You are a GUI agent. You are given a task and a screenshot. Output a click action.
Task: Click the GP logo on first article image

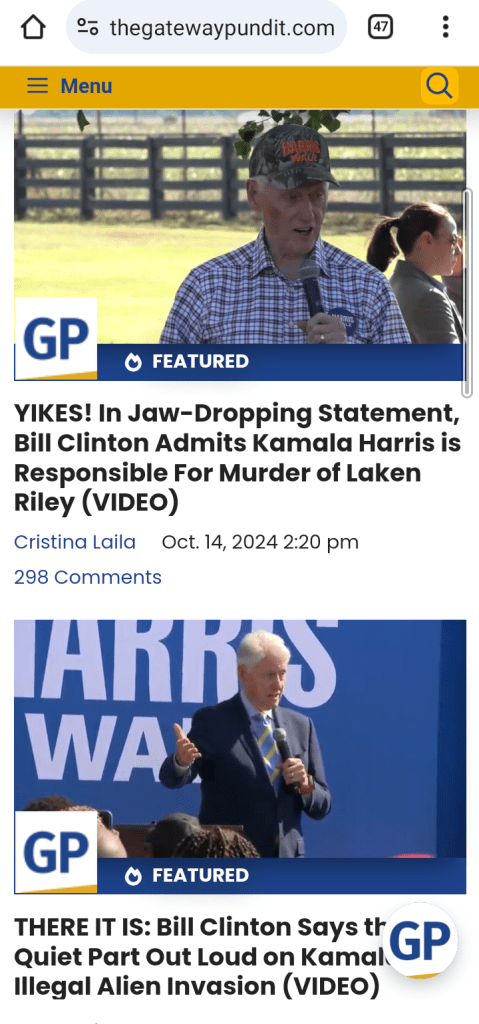[x=56, y=338]
